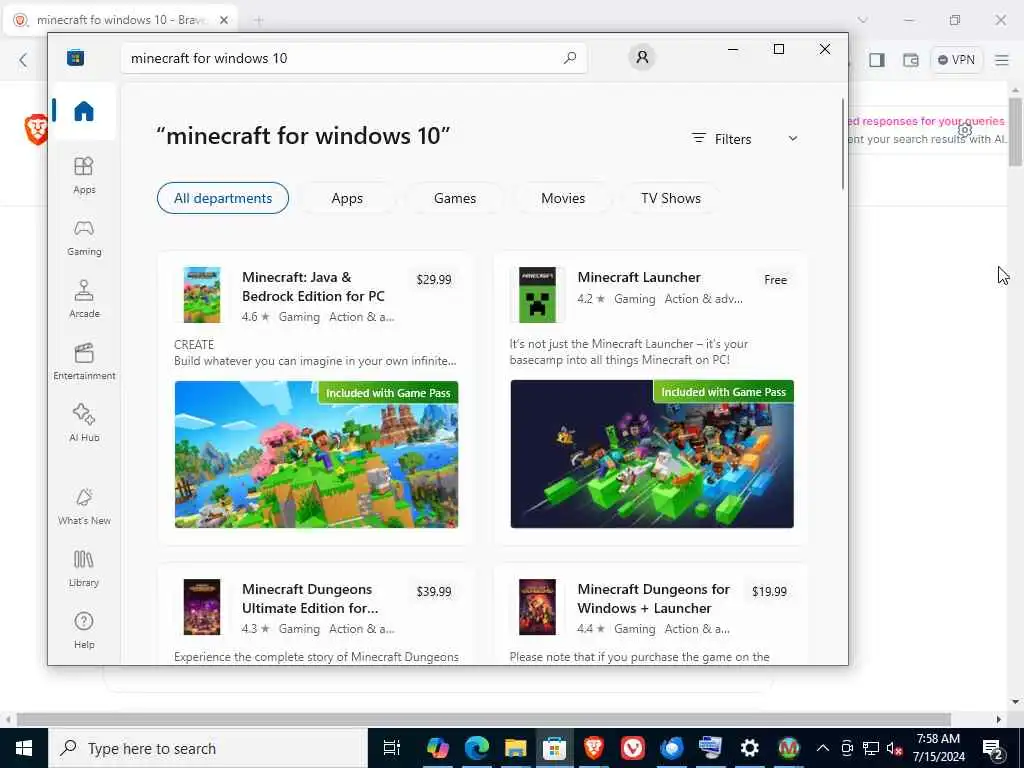Image resolution: width=1024 pixels, height=768 pixels.
Task: Select the Apps department filter
Action: [x=347, y=198]
